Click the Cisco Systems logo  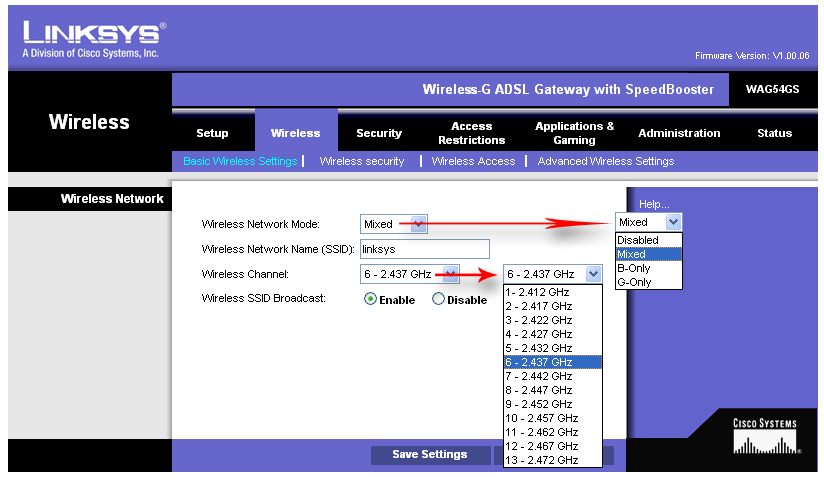click(766, 437)
